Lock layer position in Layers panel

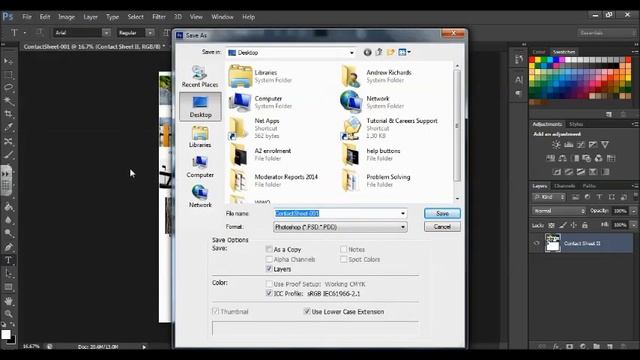pos(573,225)
